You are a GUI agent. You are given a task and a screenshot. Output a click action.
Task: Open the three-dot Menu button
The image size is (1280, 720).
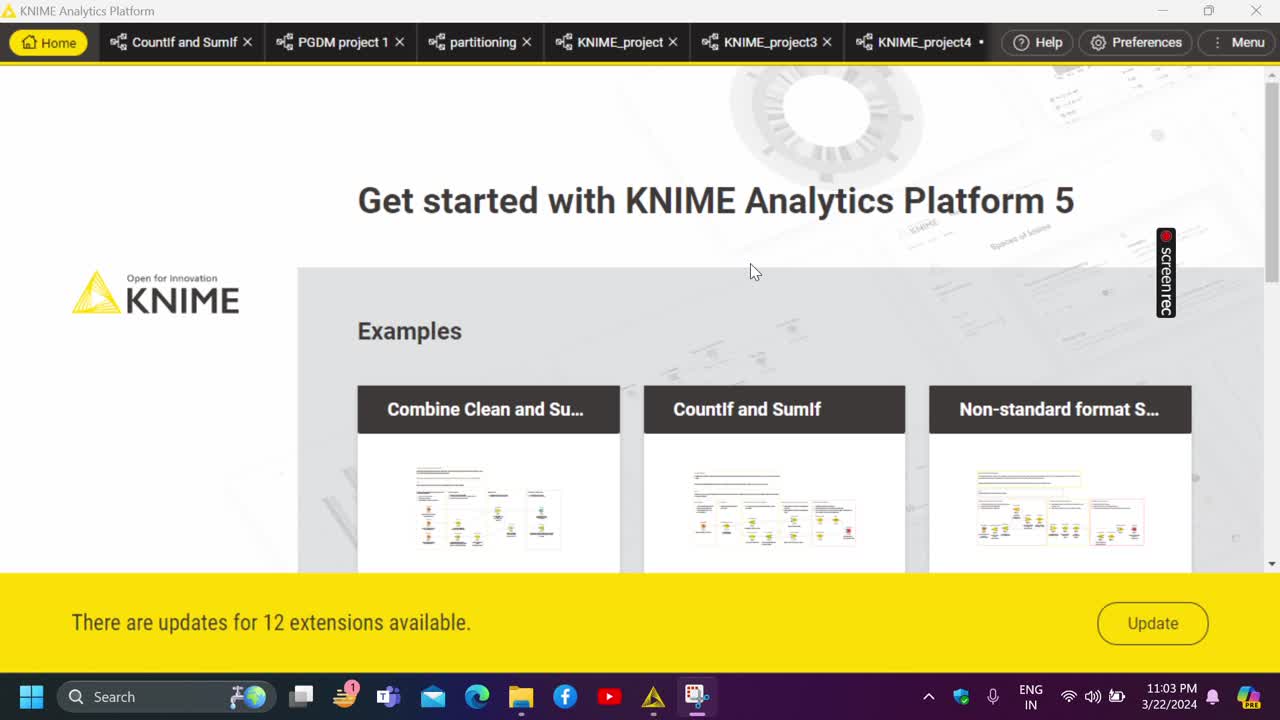click(1237, 42)
